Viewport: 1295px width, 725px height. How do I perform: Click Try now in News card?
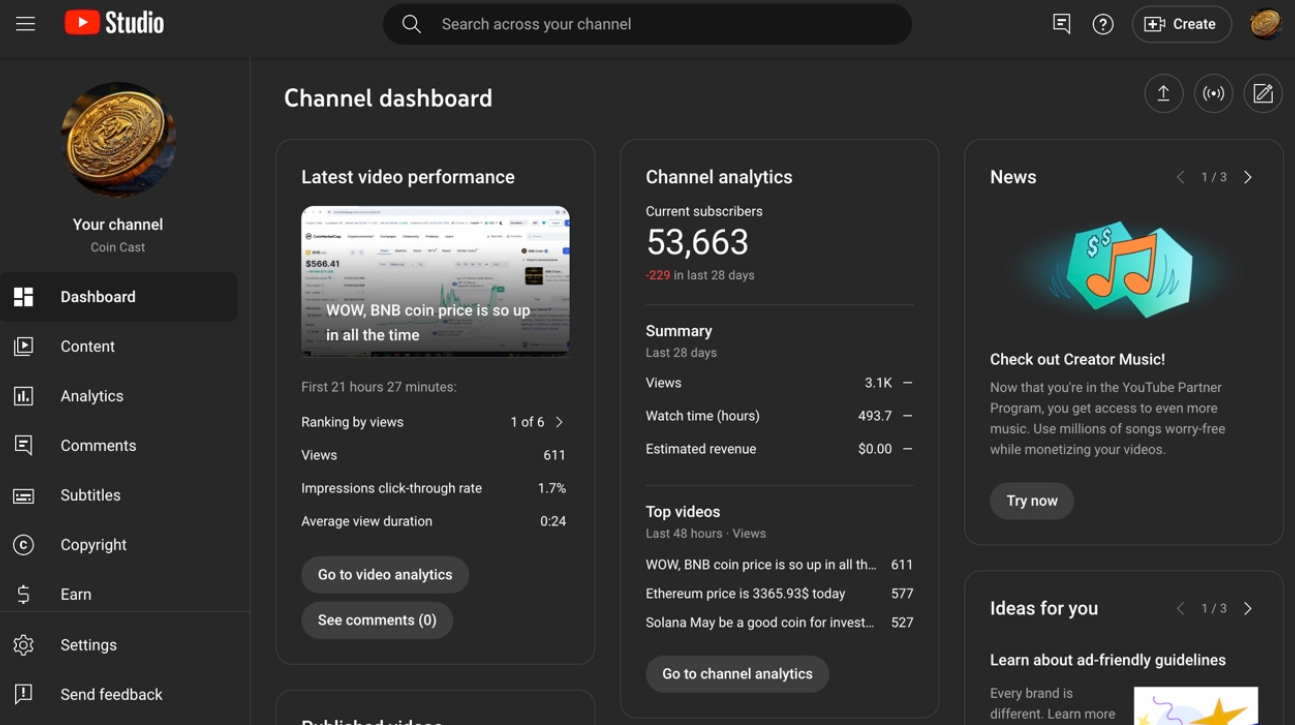pos(1032,501)
